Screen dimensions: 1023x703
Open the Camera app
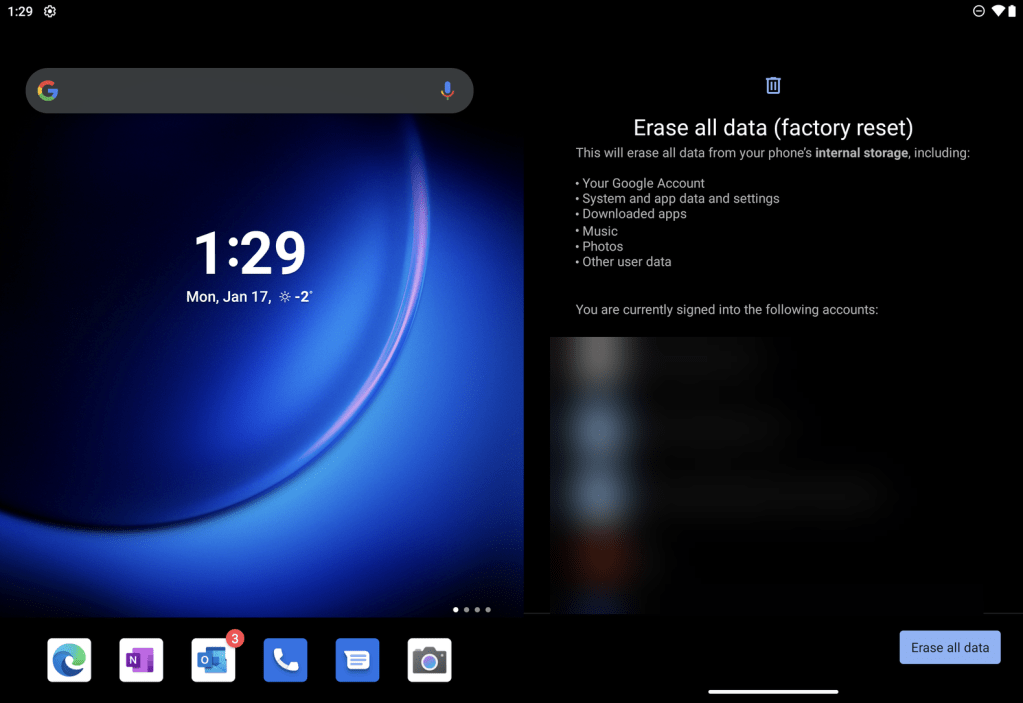(429, 660)
